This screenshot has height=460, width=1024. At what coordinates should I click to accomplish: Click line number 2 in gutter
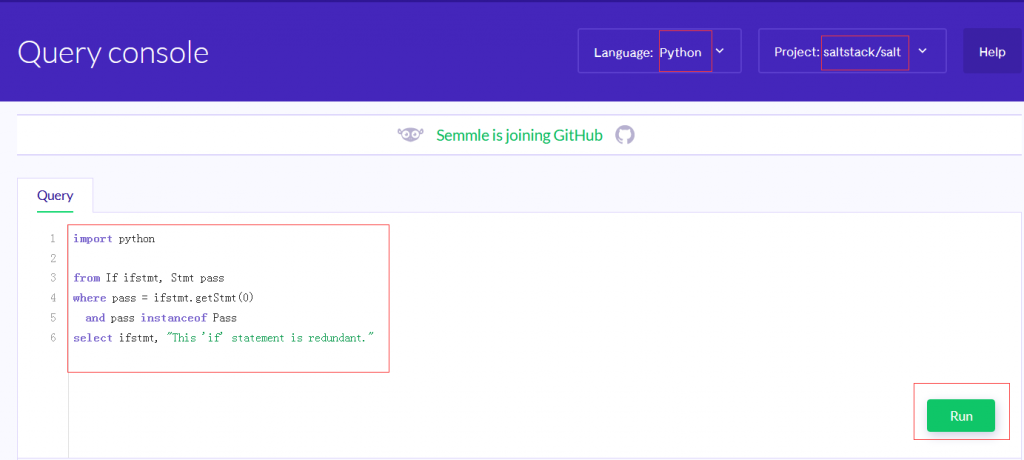pos(52,259)
